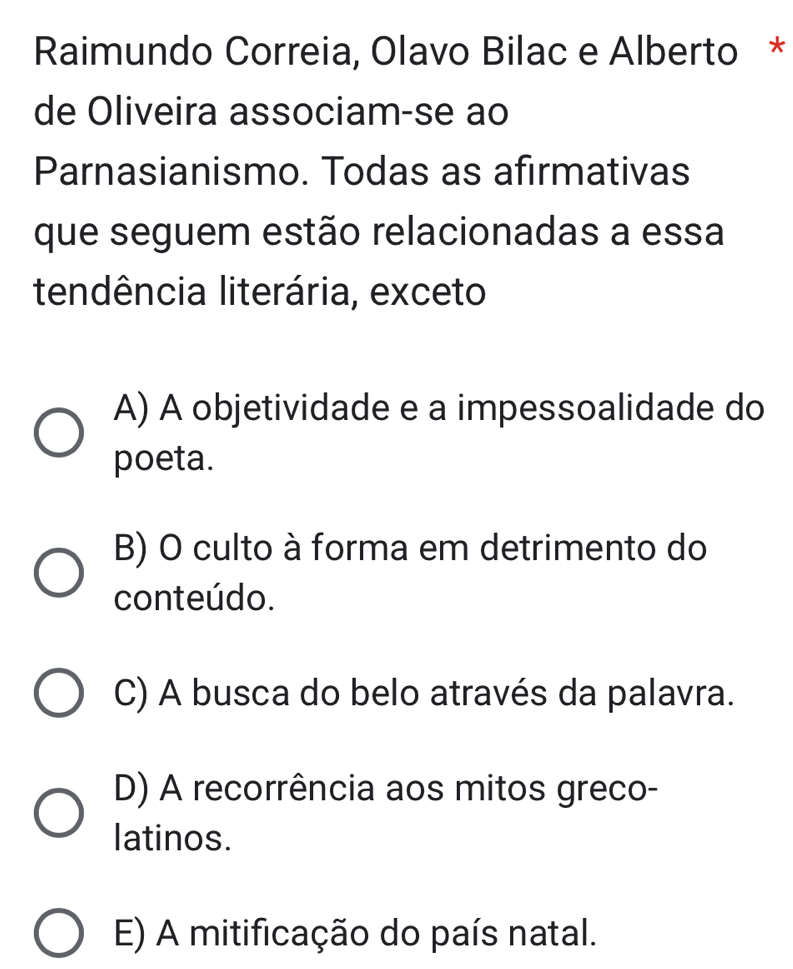Select the radio button for option A
The image size is (793, 969).
coord(59,434)
